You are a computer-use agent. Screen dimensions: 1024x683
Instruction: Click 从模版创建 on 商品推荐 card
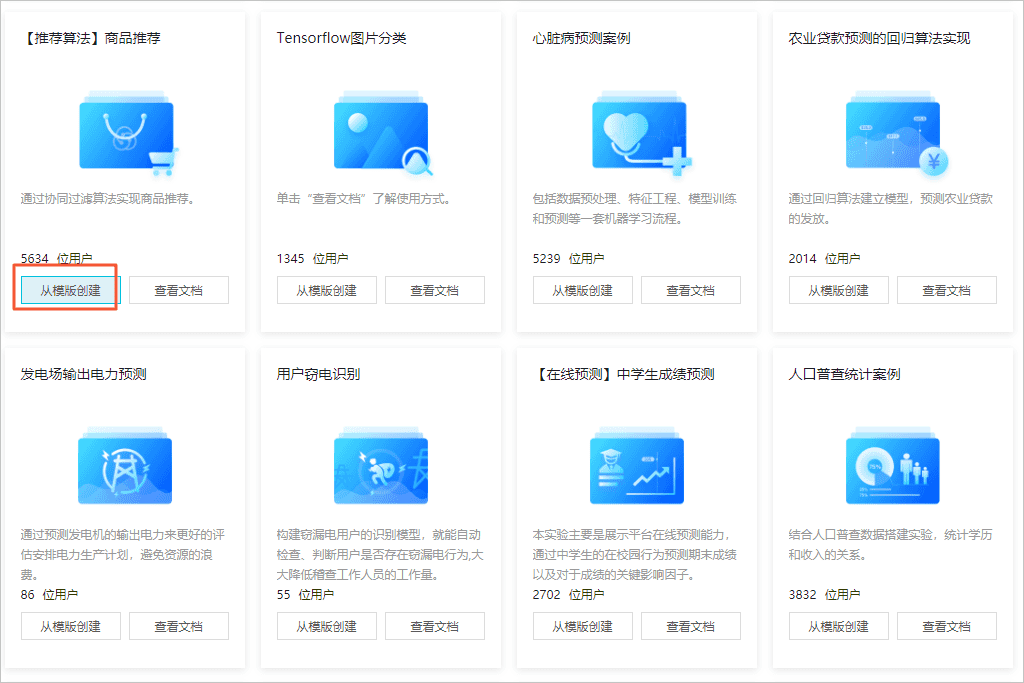pyautogui.click(x=66, y=290)
